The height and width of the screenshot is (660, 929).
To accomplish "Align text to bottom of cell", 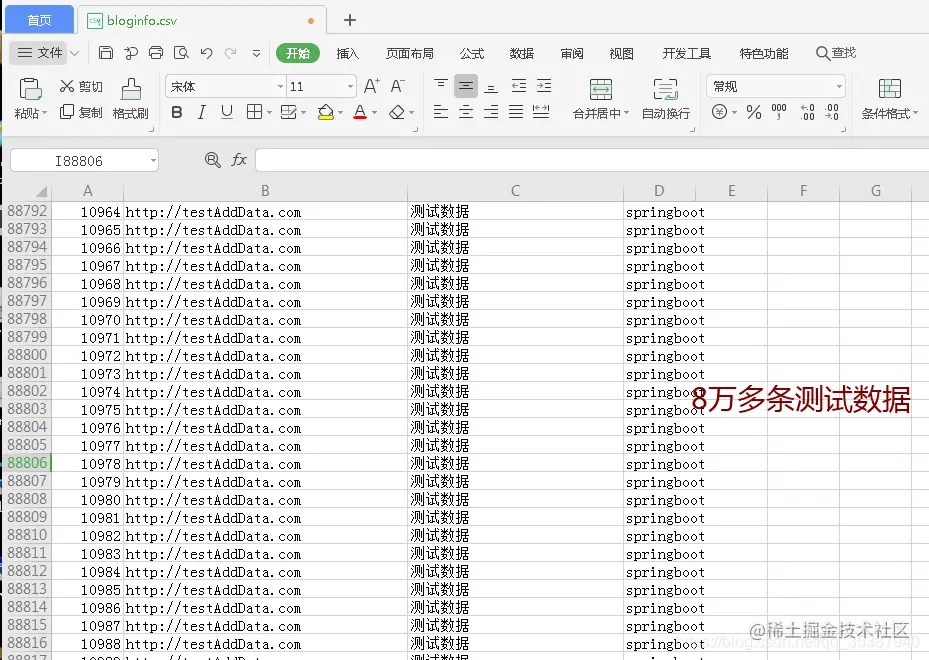I will pyautogui.click(x=491, y=88).
